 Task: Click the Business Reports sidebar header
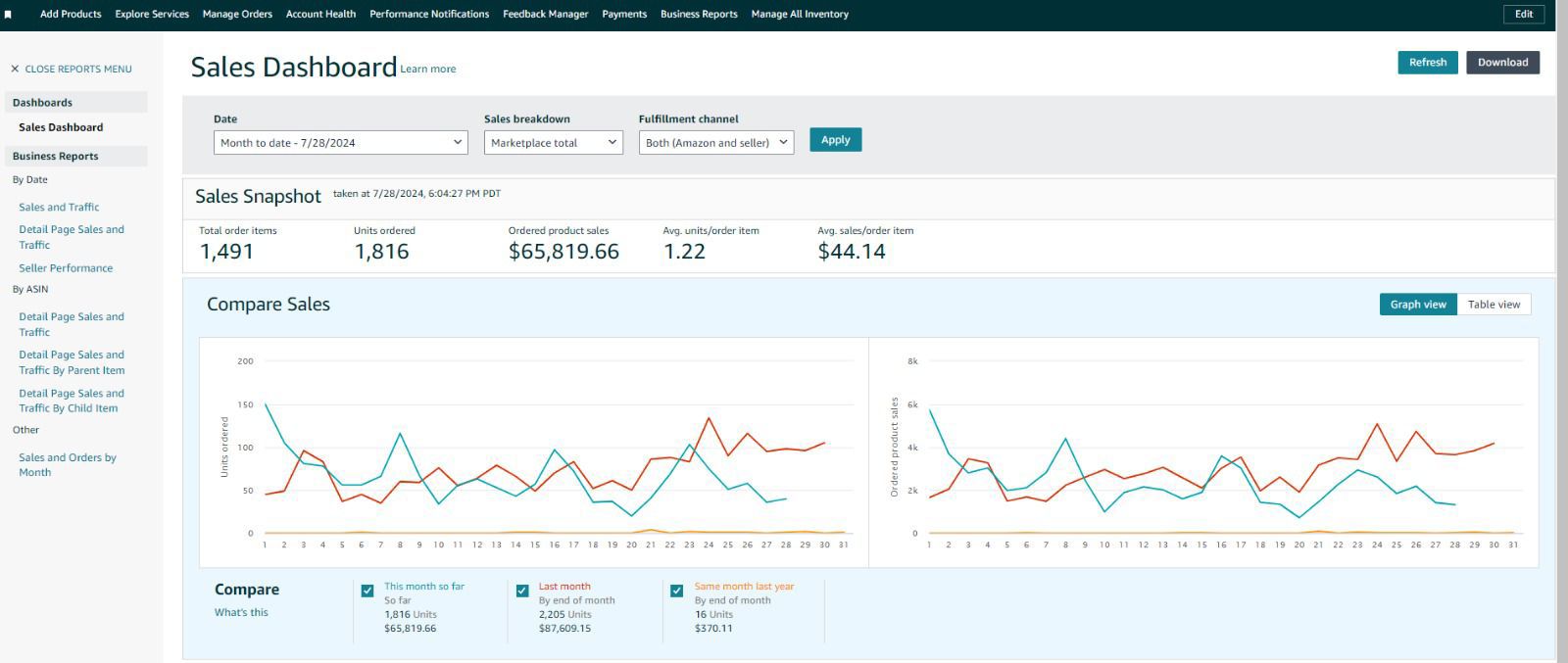(x=76, y=156)
